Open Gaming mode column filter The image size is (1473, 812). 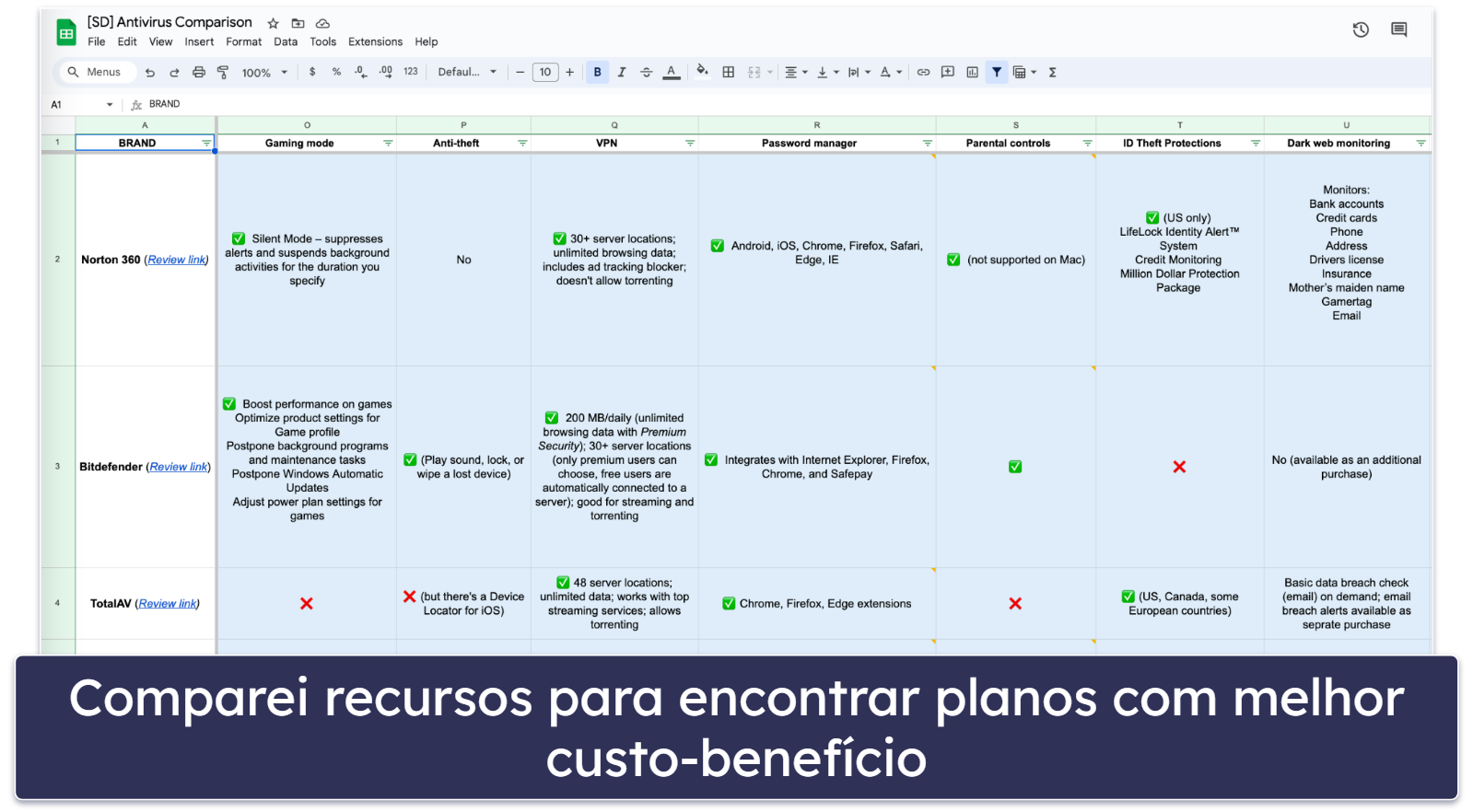pyautogui.click(x=388, y=144)
